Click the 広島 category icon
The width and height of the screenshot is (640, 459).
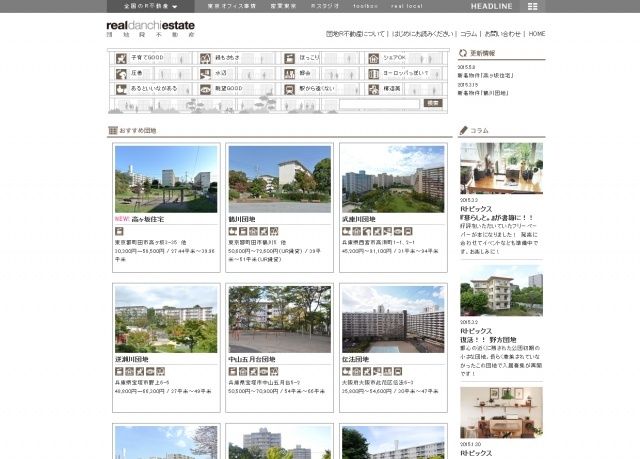coord(120,73)
